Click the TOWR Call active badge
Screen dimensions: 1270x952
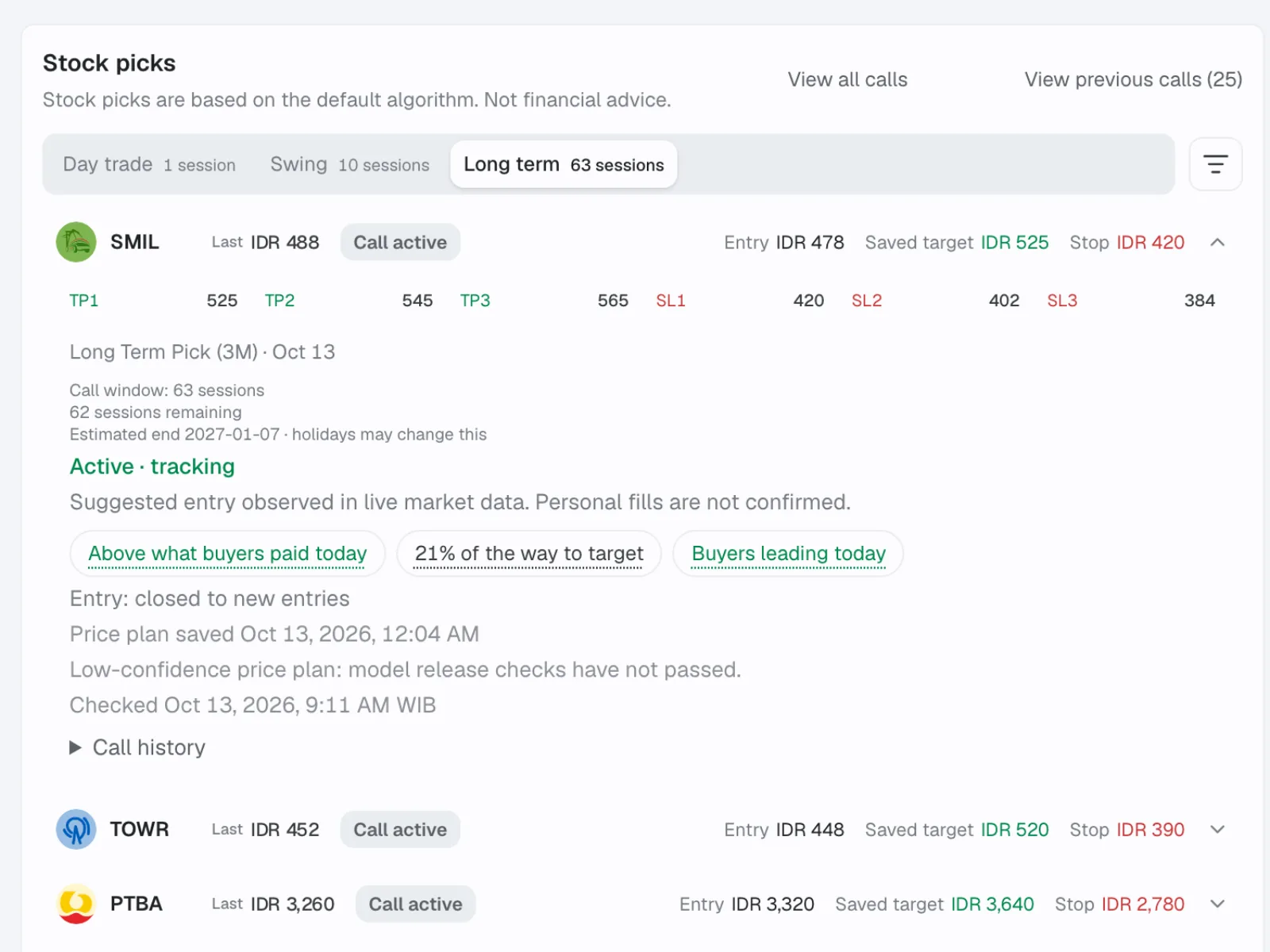pos(400,829)
